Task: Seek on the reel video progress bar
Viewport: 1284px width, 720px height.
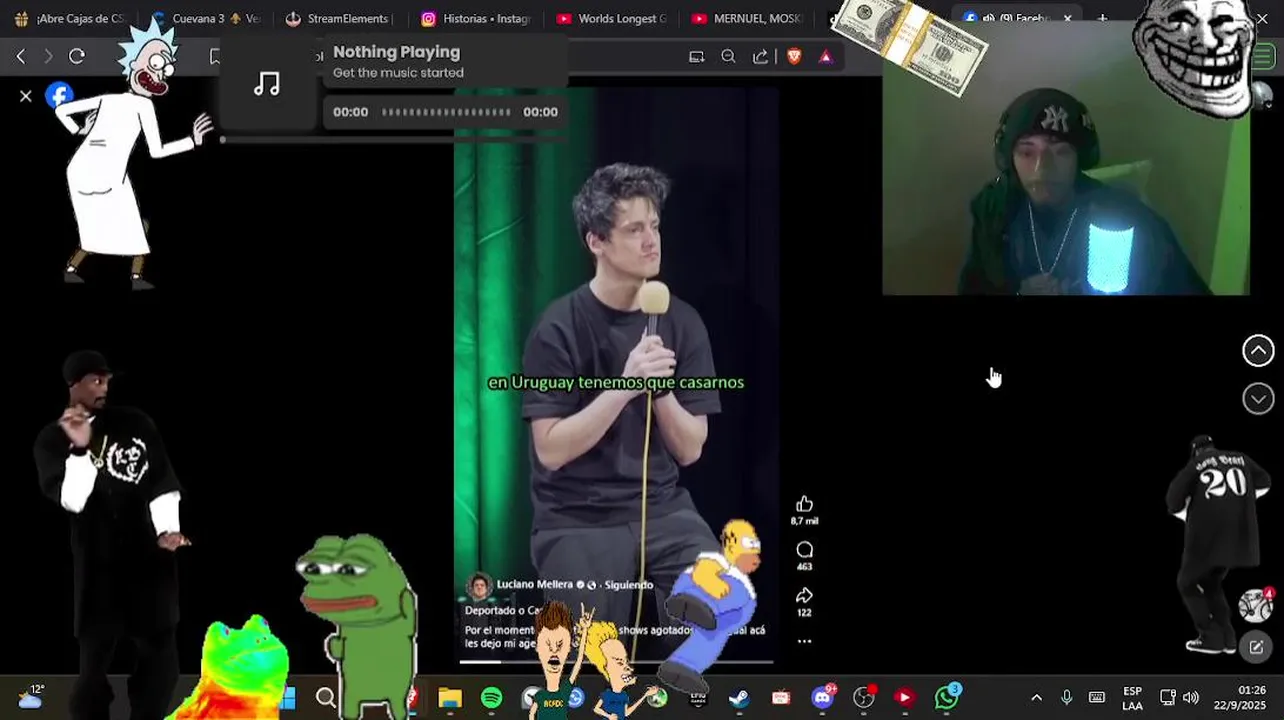Action: click(615, 661)
